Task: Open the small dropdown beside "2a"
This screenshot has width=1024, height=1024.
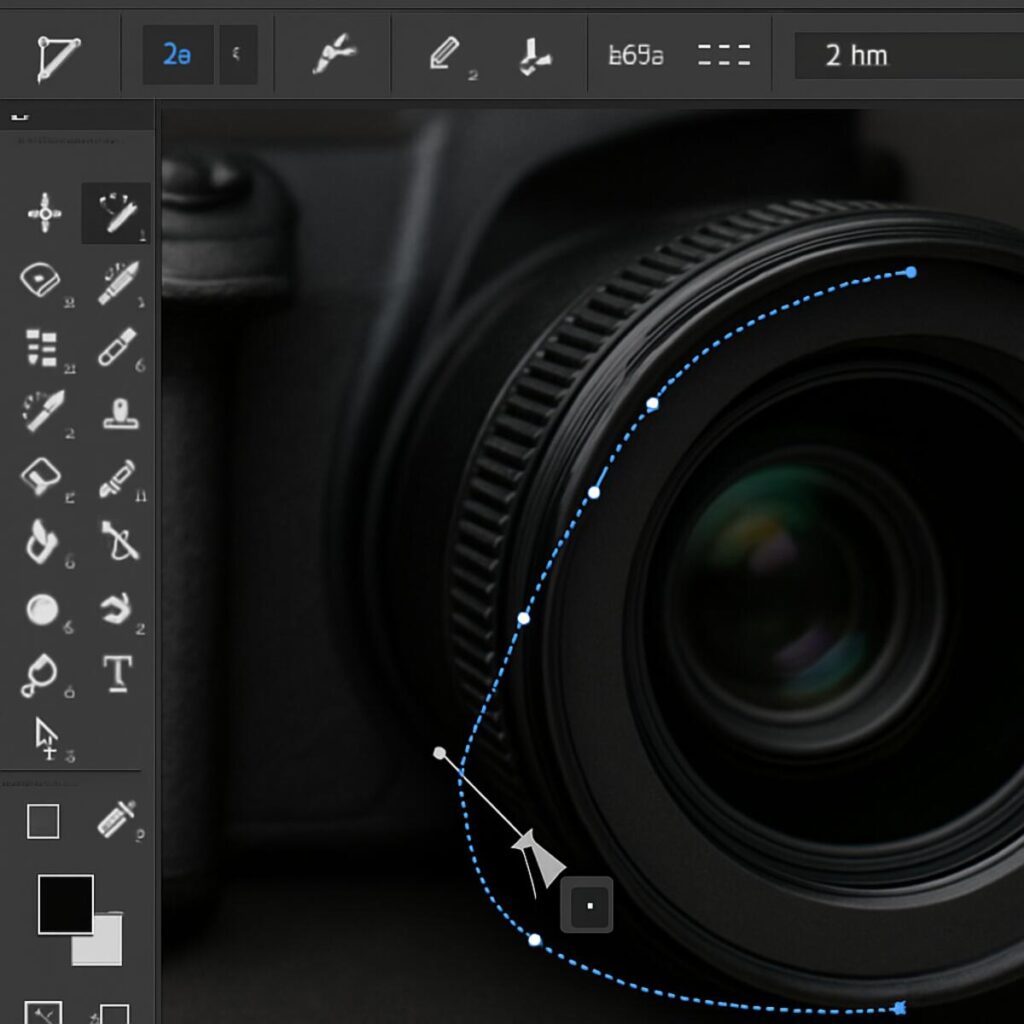Action: point(238,55)
